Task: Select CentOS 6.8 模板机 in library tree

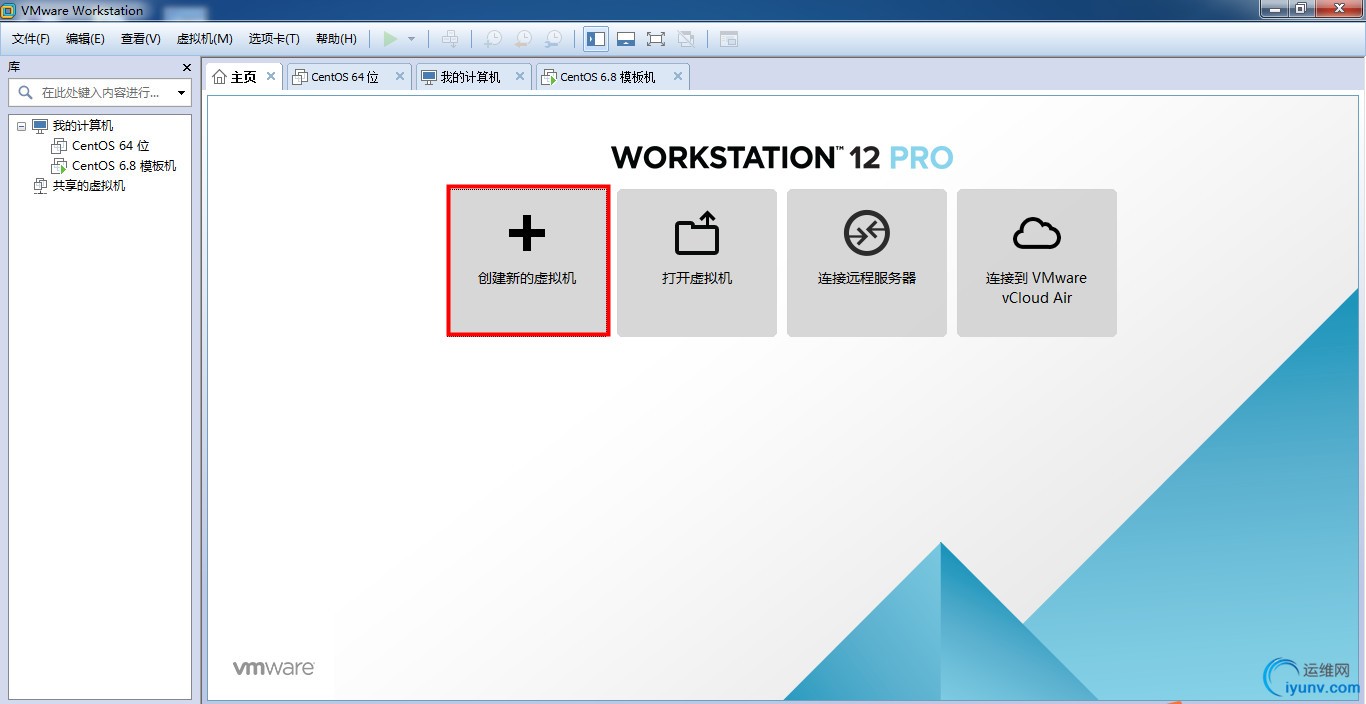Action: [124, 166]
